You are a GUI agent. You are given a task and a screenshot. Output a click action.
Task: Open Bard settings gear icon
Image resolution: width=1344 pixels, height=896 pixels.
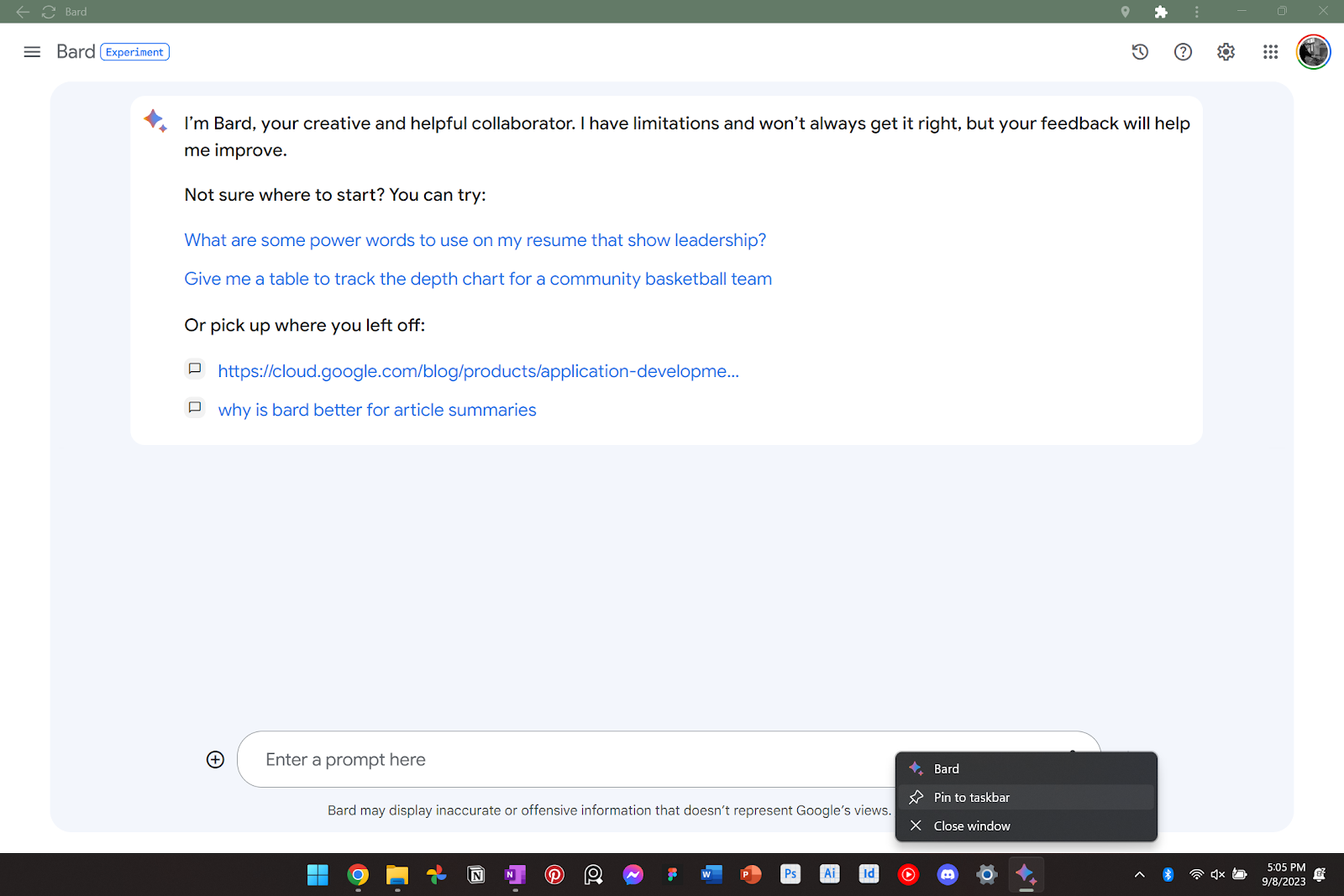point(1226,52)
